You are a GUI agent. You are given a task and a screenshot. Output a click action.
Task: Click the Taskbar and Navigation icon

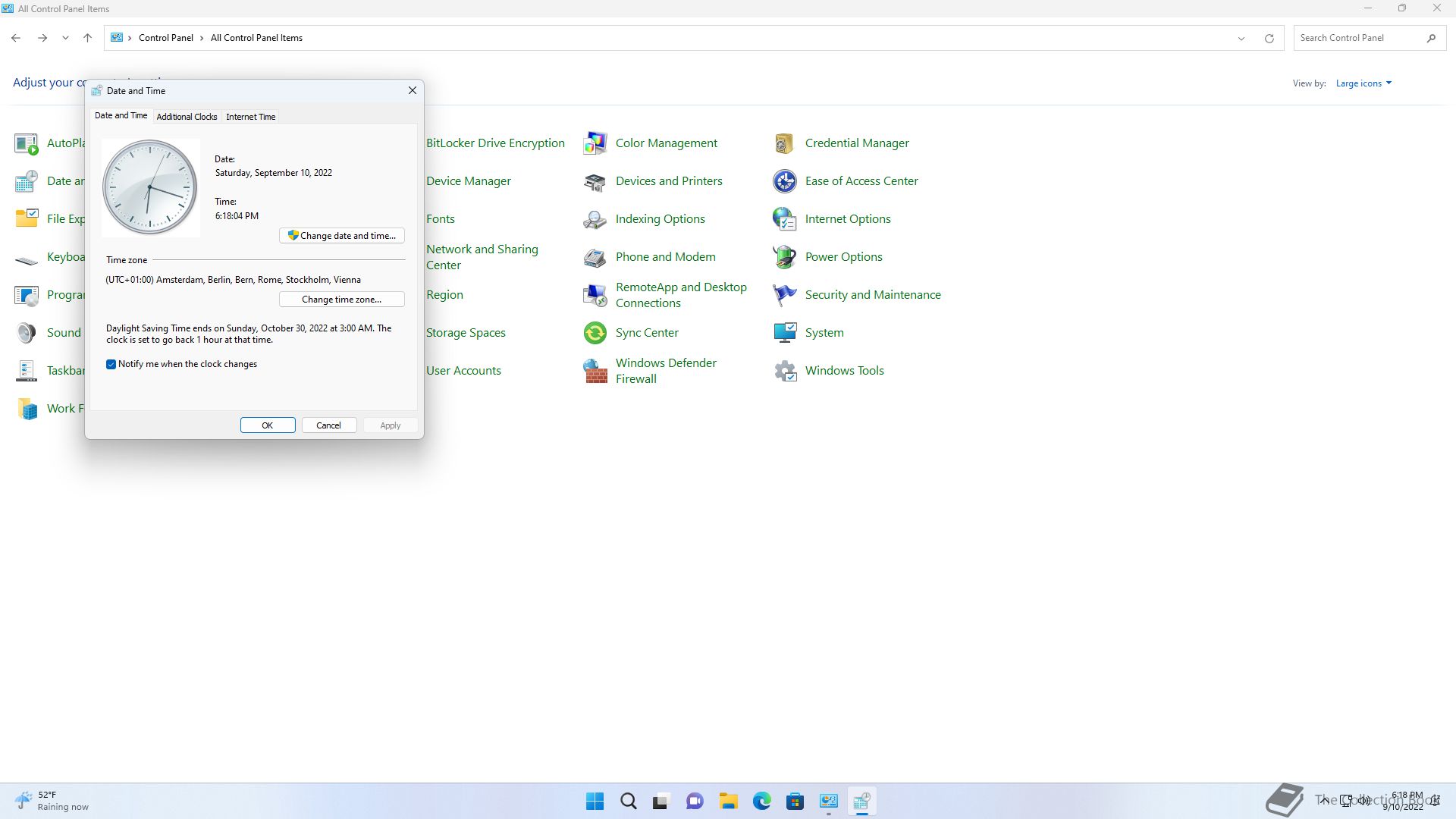(x=27, y=371)
